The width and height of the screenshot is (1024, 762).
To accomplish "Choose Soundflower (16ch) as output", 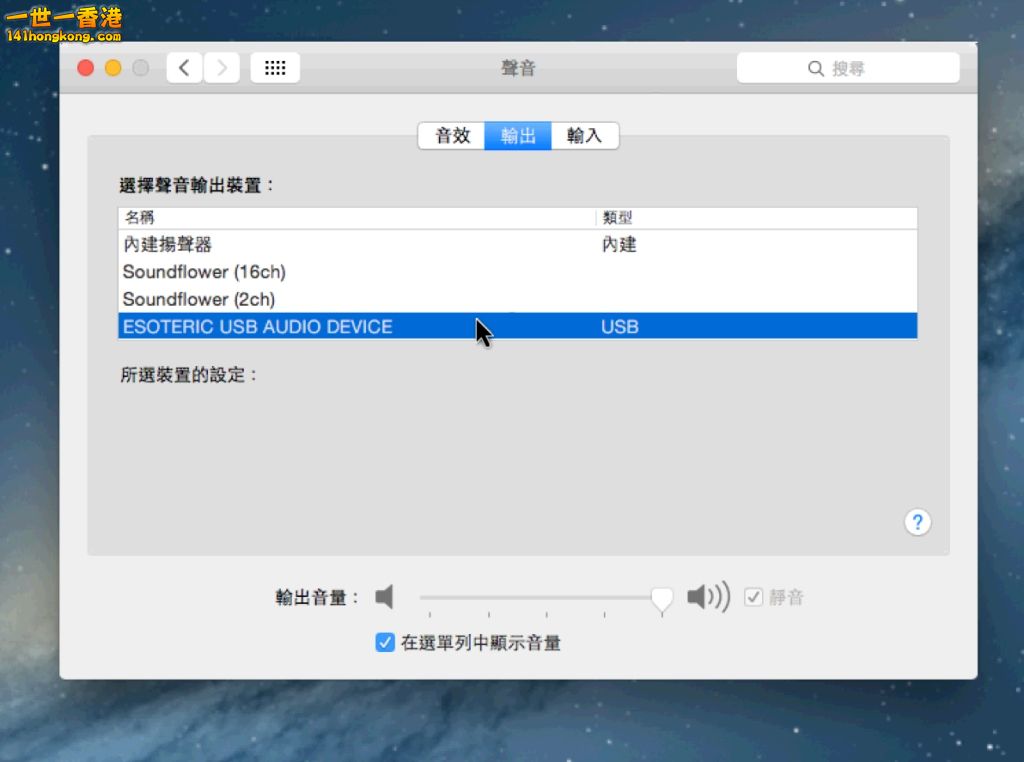I will (x=204, y=272).
